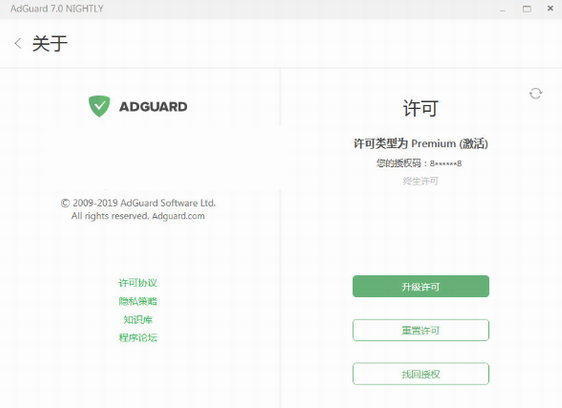
Task: Click the 2009-2019 AdGuard Software Ltd. copyright line
Action: point(138,203)
